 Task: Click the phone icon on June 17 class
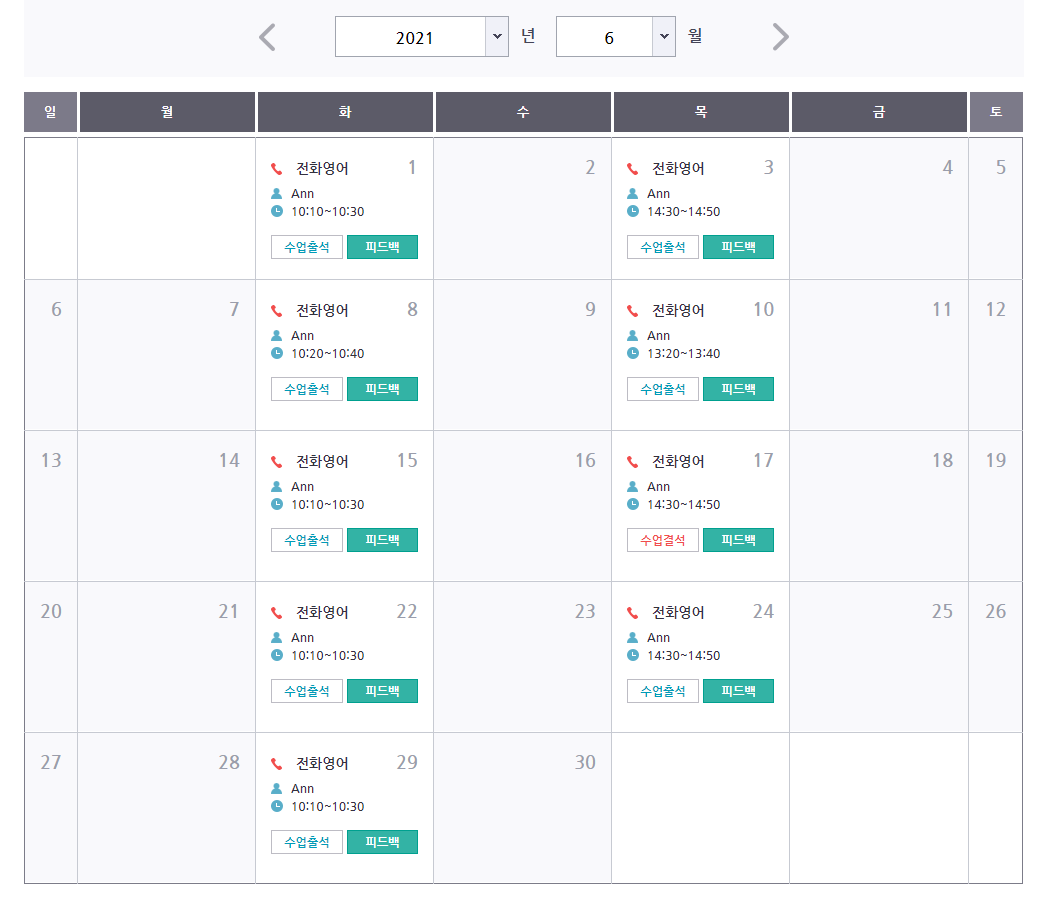click(x=632, y=462)
